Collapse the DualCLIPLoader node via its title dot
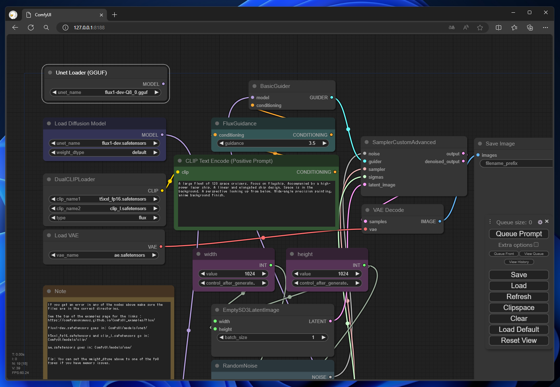 pos(49,179)
